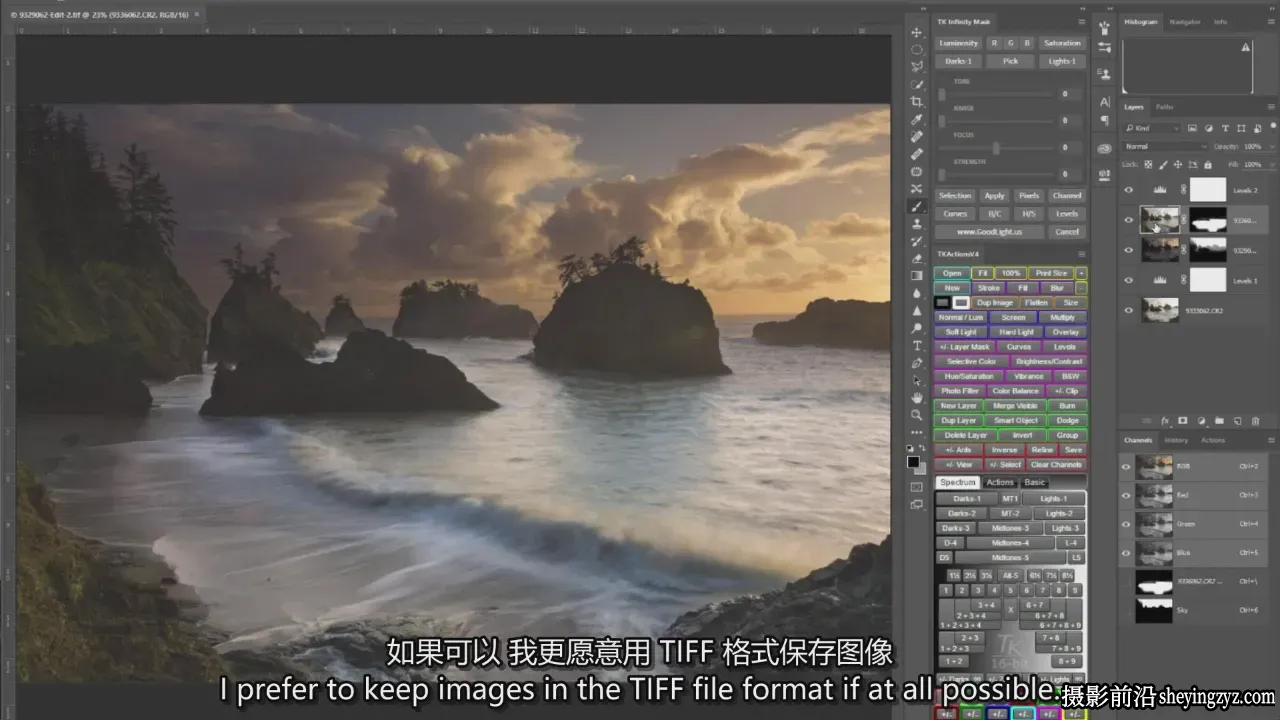Viewport: 1280px width, 720px height.
Task: Open the Layers panel options menu
Action: pyautogui.click(x=1272, y=107)
